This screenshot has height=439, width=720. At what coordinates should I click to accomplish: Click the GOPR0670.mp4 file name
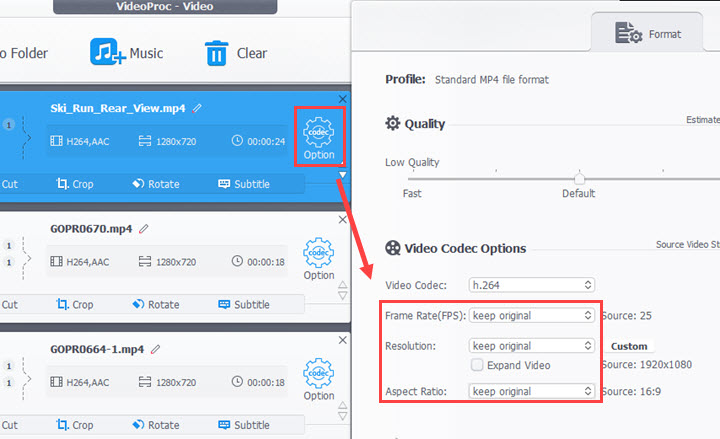[x=91, y=229]
